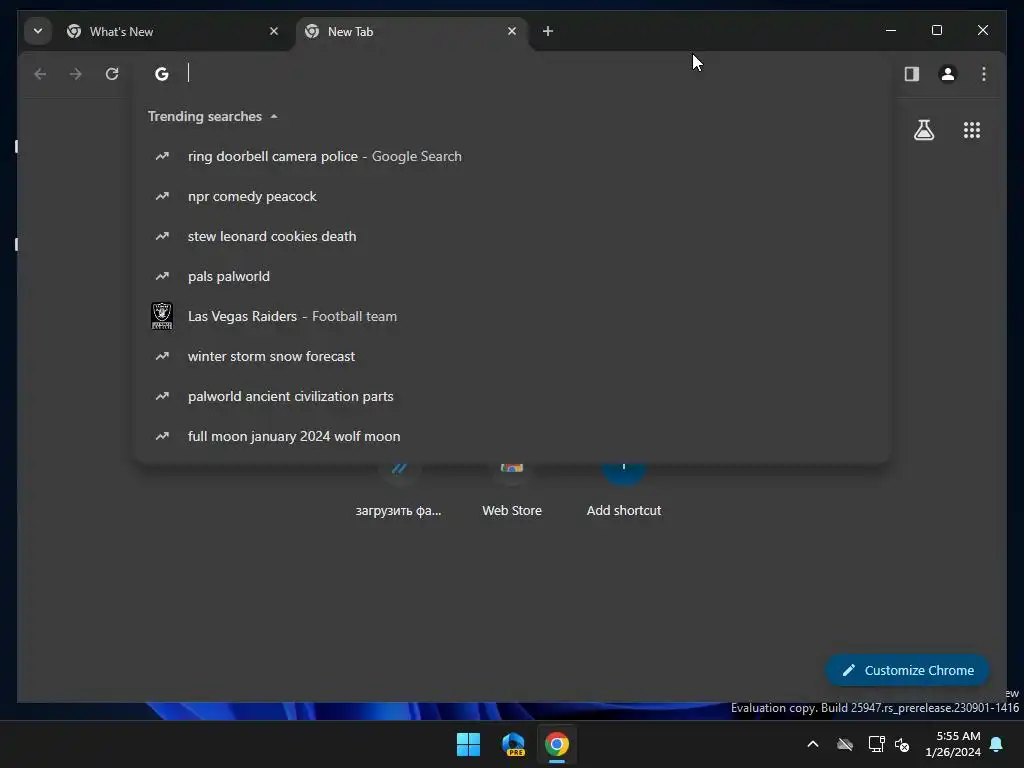1024x768 pixels.
Task: Open the Web Store shortcut
Action: pyautogui.click(x=512, y=490)
